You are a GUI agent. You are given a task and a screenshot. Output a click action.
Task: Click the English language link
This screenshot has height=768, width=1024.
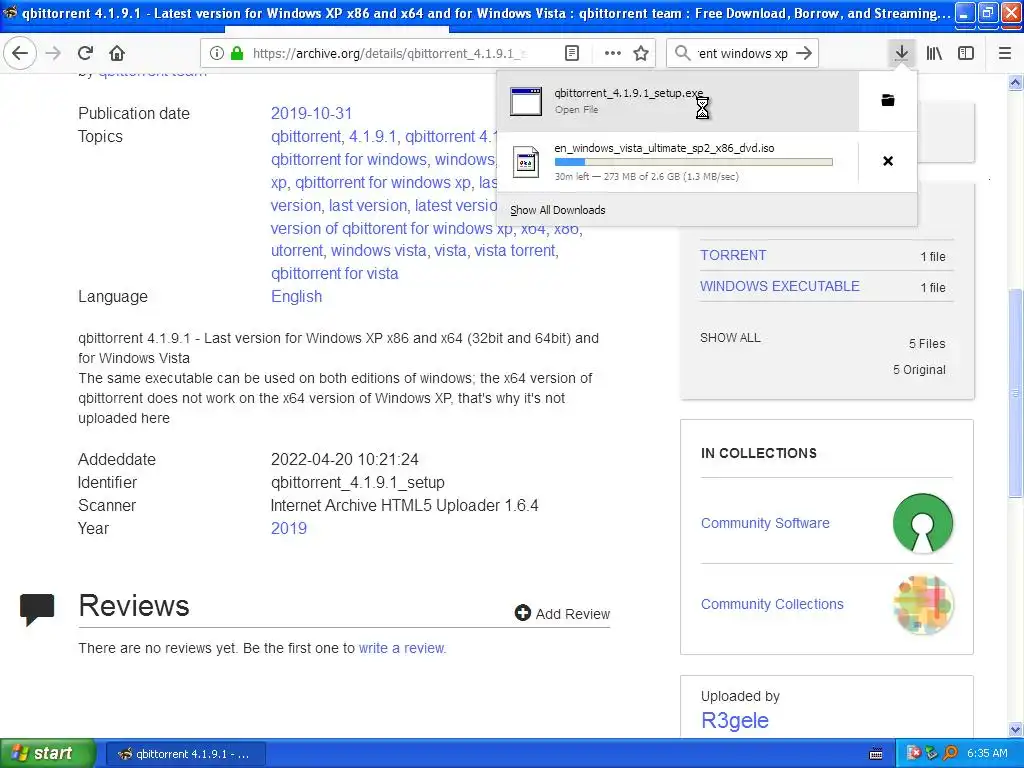(296, 296)
